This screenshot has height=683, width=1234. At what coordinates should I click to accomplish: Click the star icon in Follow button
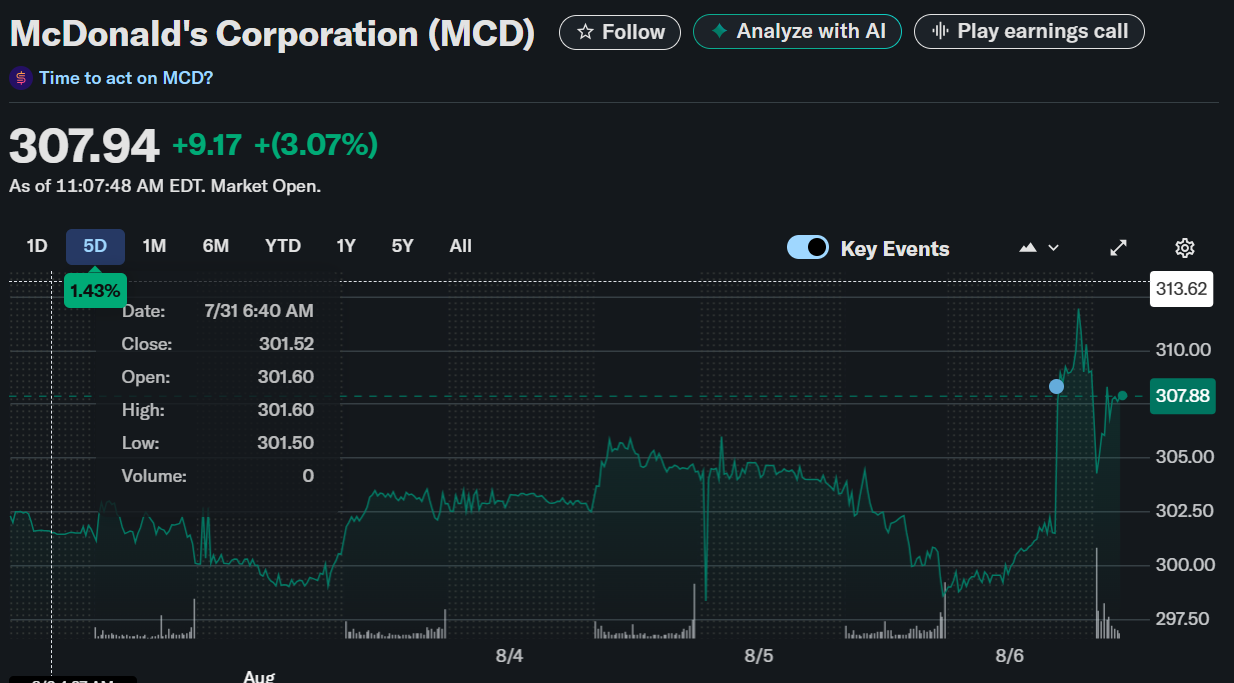[x=586, y=32]
